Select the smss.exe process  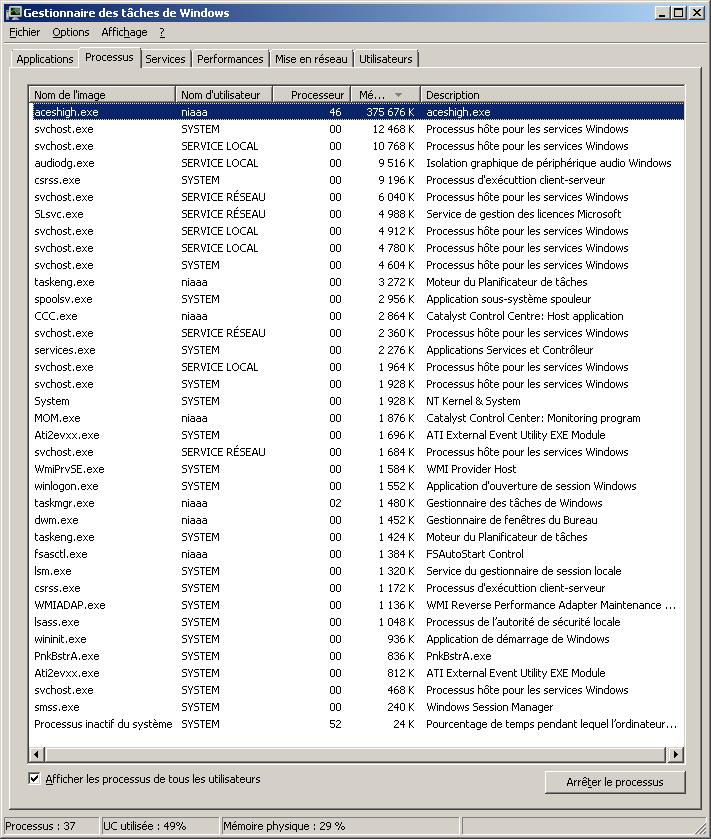356,707
